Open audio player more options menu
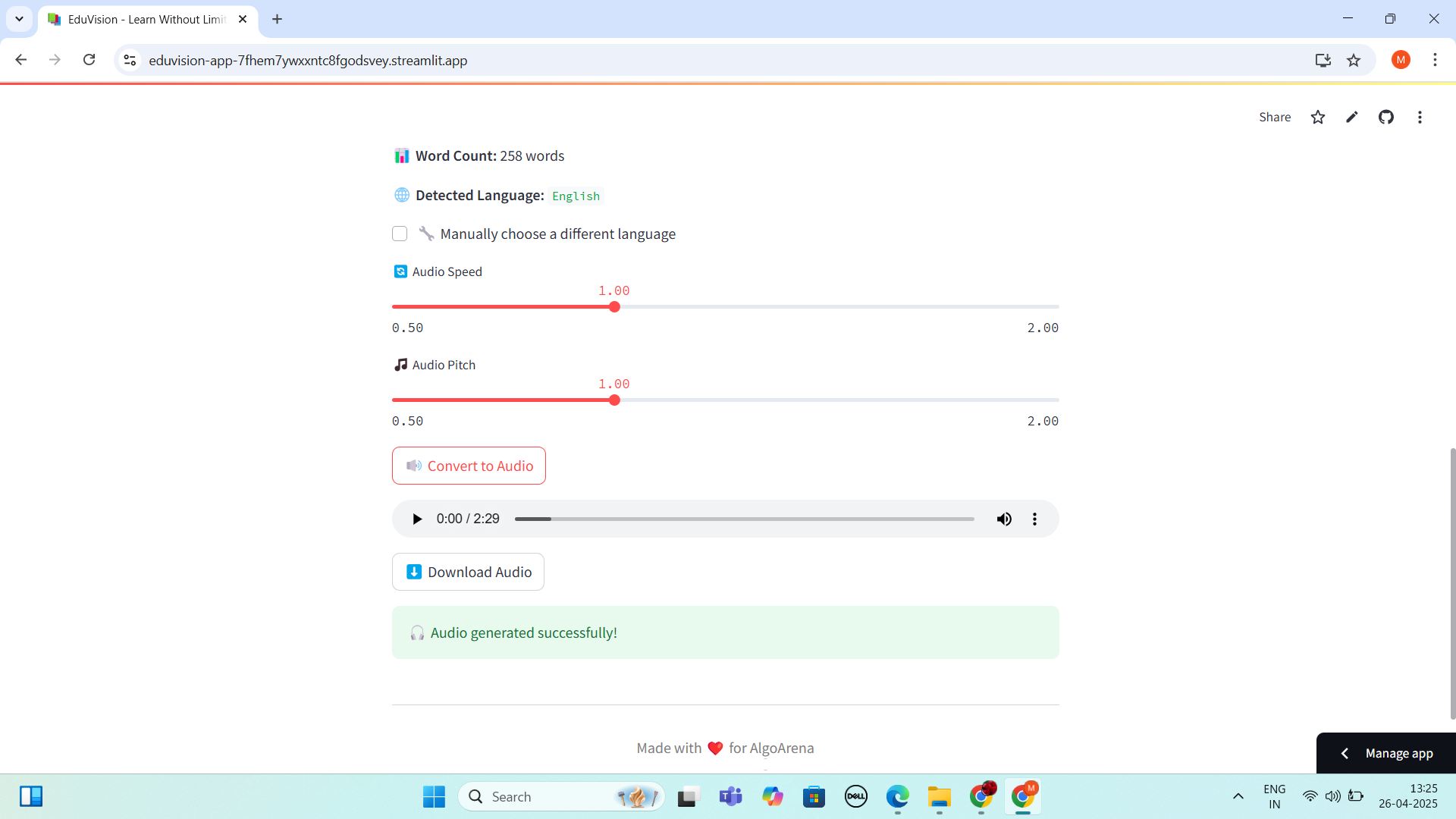Viewport: 1456px width, 819px height. click(x=1034, y=519)
